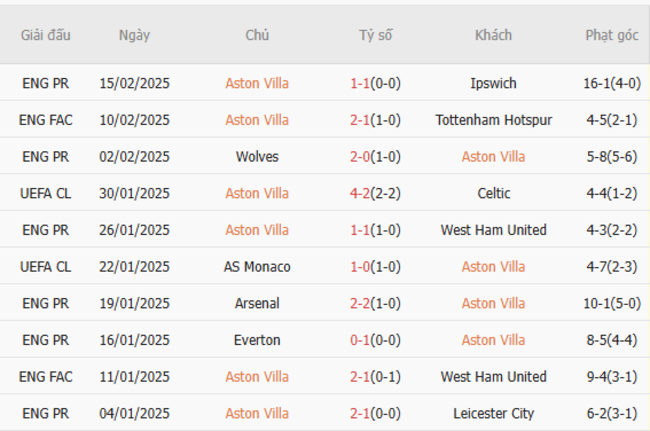Open the Arsenal team link

257,303
